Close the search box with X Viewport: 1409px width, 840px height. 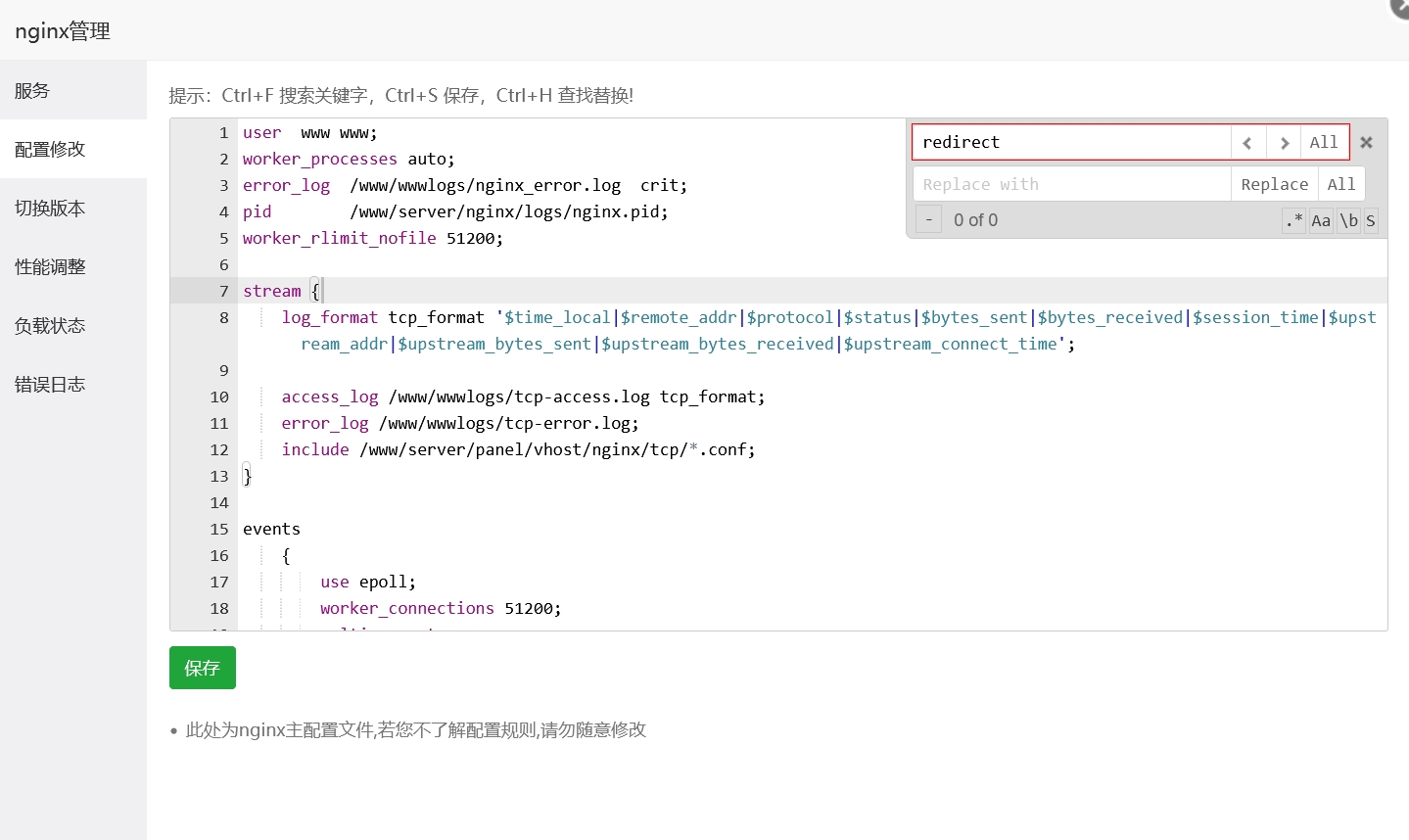[1367, 143]
